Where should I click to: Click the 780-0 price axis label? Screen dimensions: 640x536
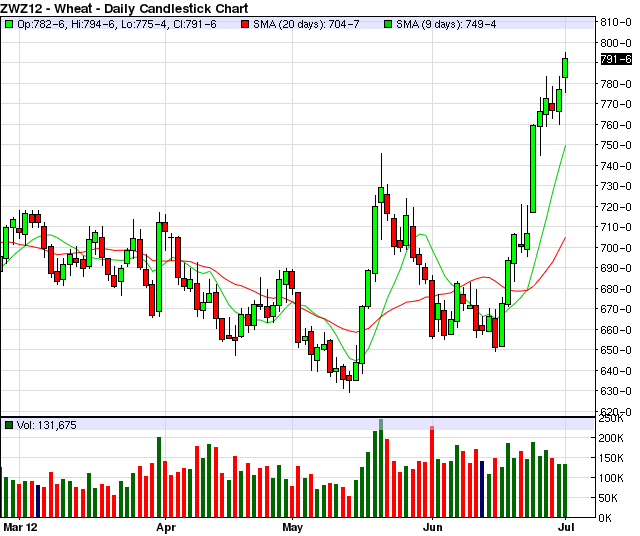click(616, 84)
